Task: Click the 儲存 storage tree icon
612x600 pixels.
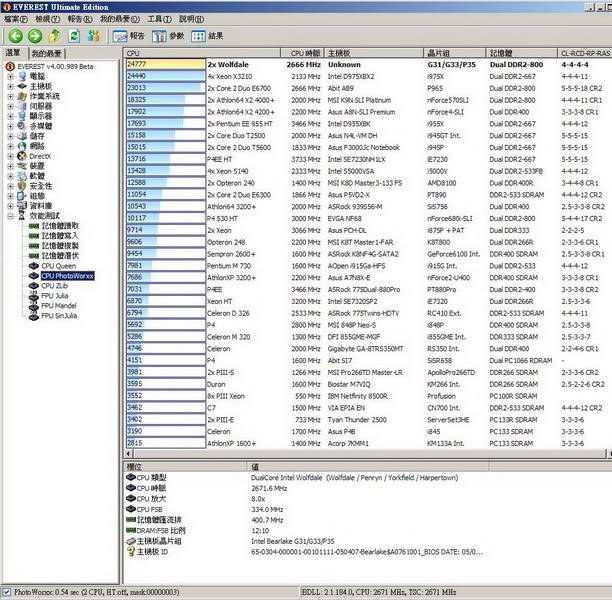Action: pos(22,136)
